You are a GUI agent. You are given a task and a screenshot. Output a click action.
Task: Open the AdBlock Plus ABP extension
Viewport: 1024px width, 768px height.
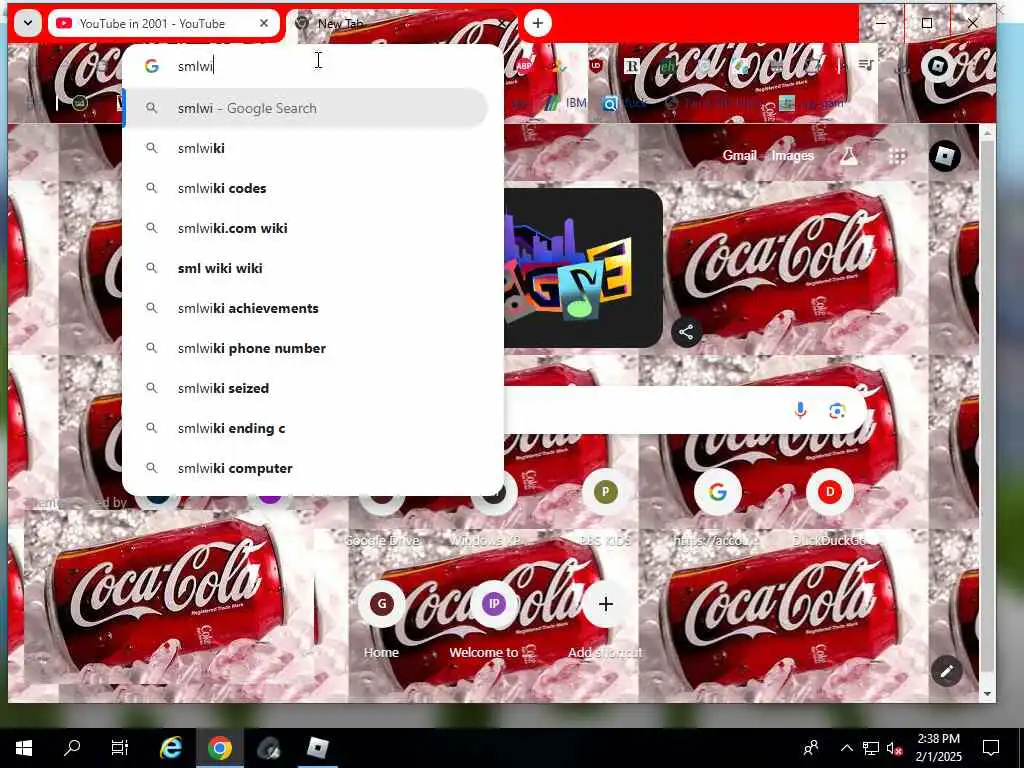point(524,65)
